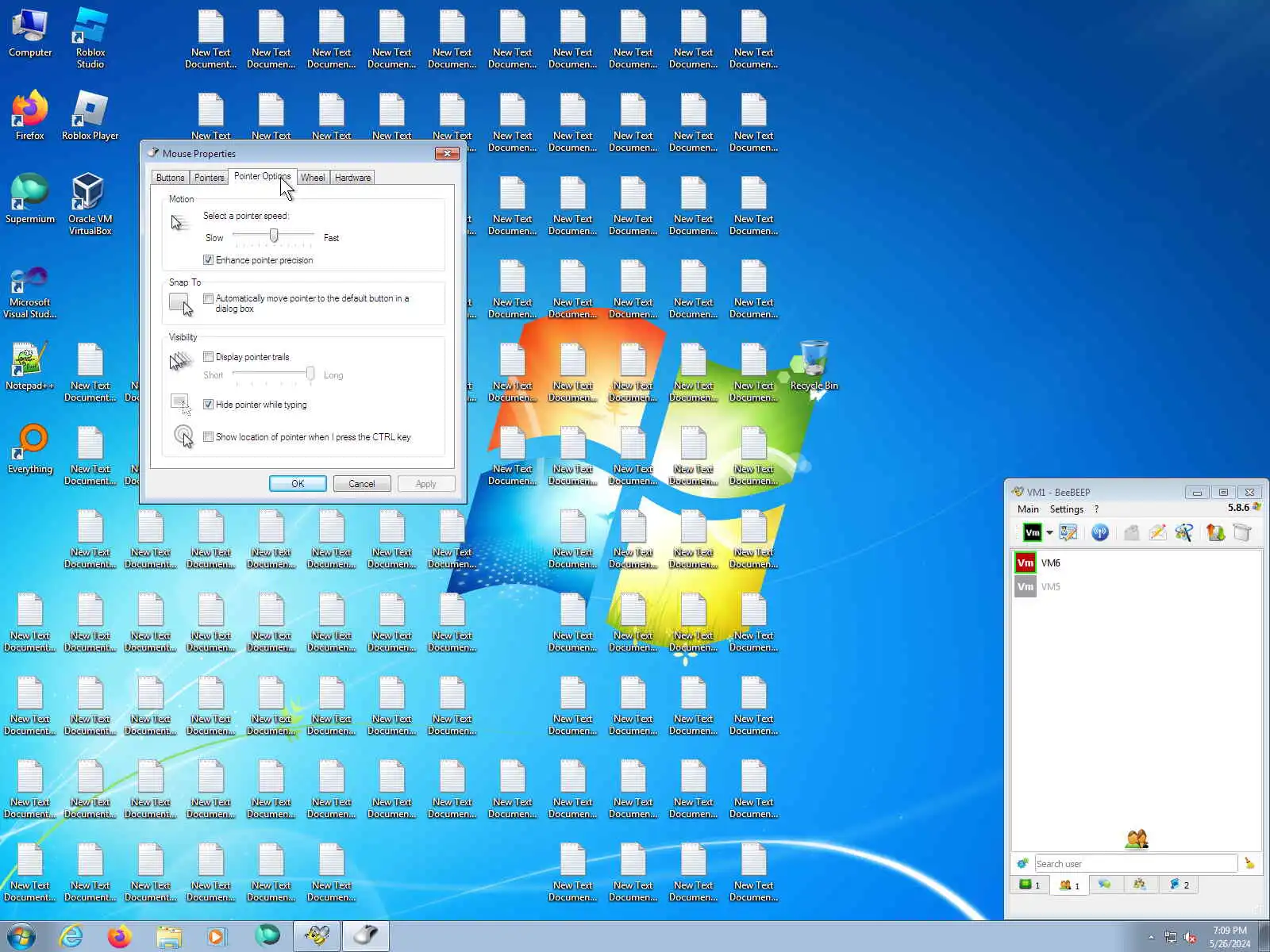Click the pointer trails length slider thumb
Screen dimensions: 1270x952
point(310,374)
